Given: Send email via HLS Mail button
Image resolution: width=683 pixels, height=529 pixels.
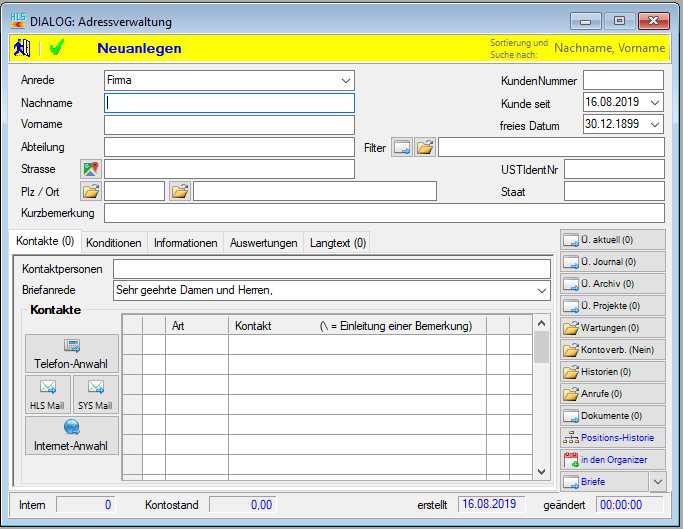Looking at the screenshot, I should 47,394.
